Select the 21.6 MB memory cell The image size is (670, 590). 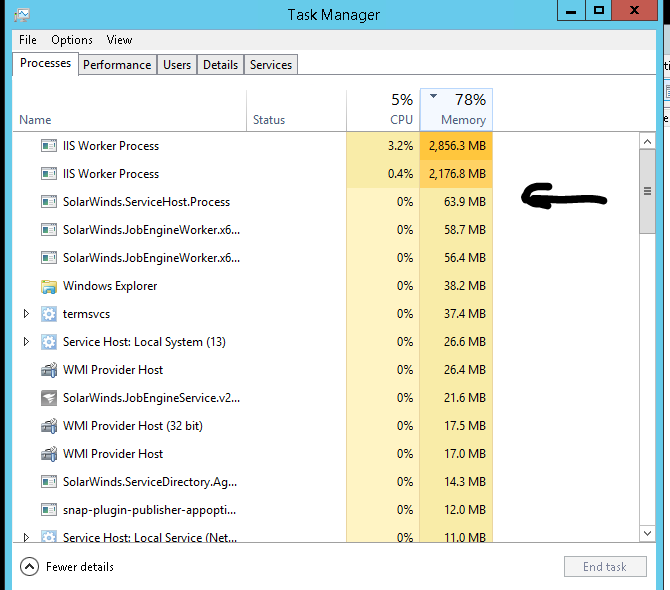click(456, 398)
